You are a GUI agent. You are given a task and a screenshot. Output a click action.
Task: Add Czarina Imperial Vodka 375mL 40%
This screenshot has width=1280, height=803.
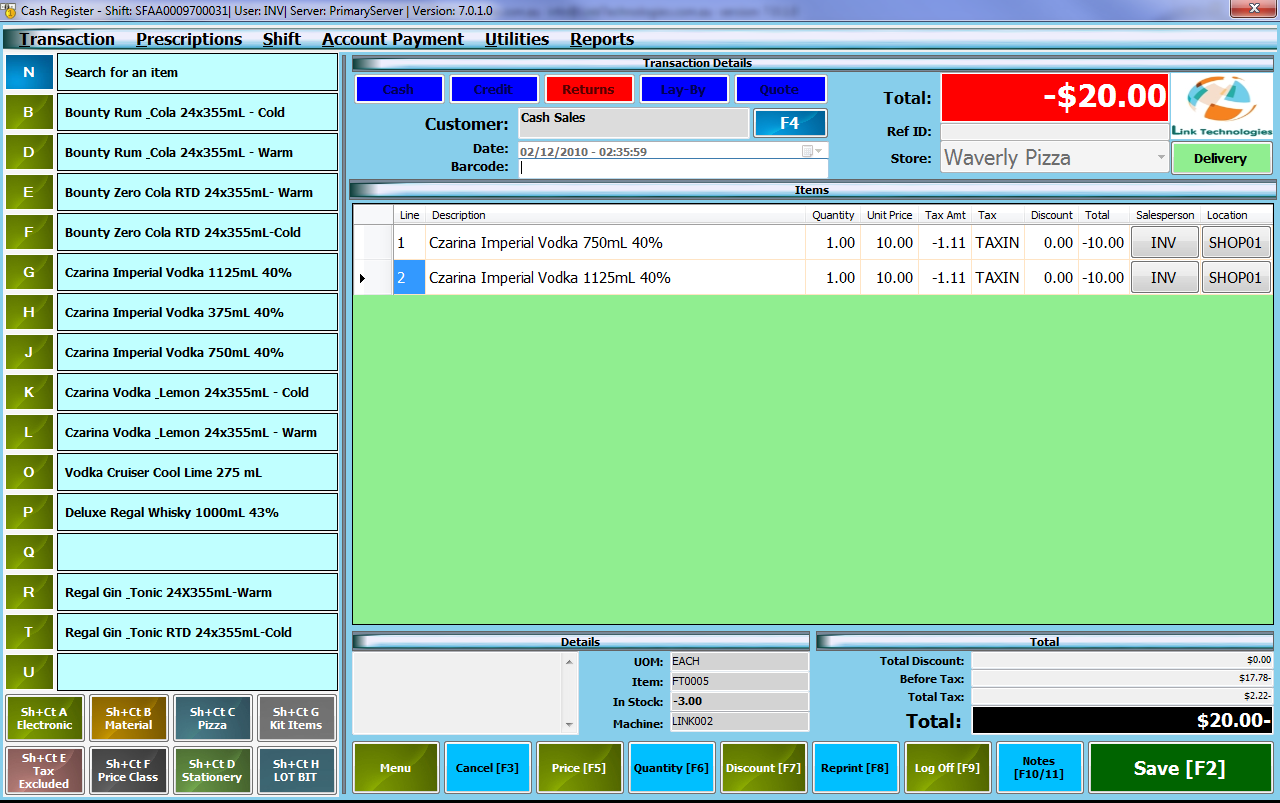197,312
